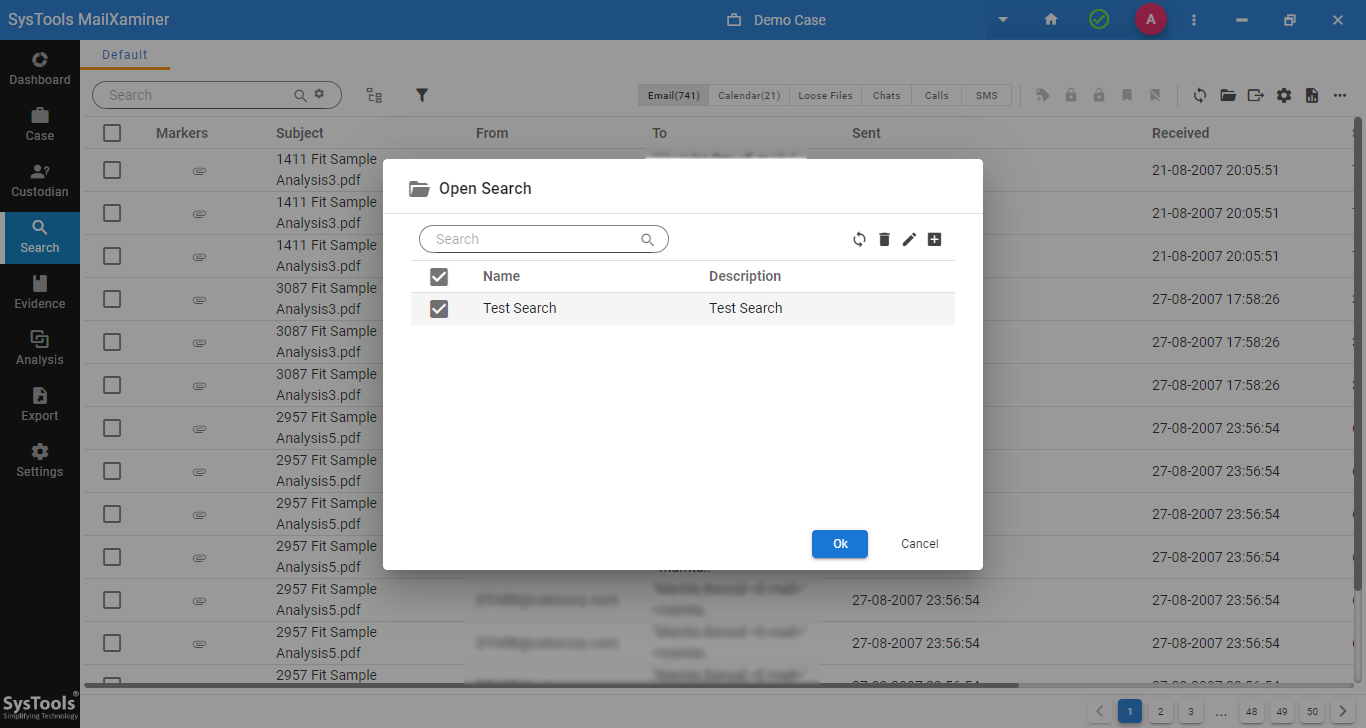This screenshot has width=1366, height=728.
Task: Click the export arrow toolbar icon
Action: [x=1256, y=95]
